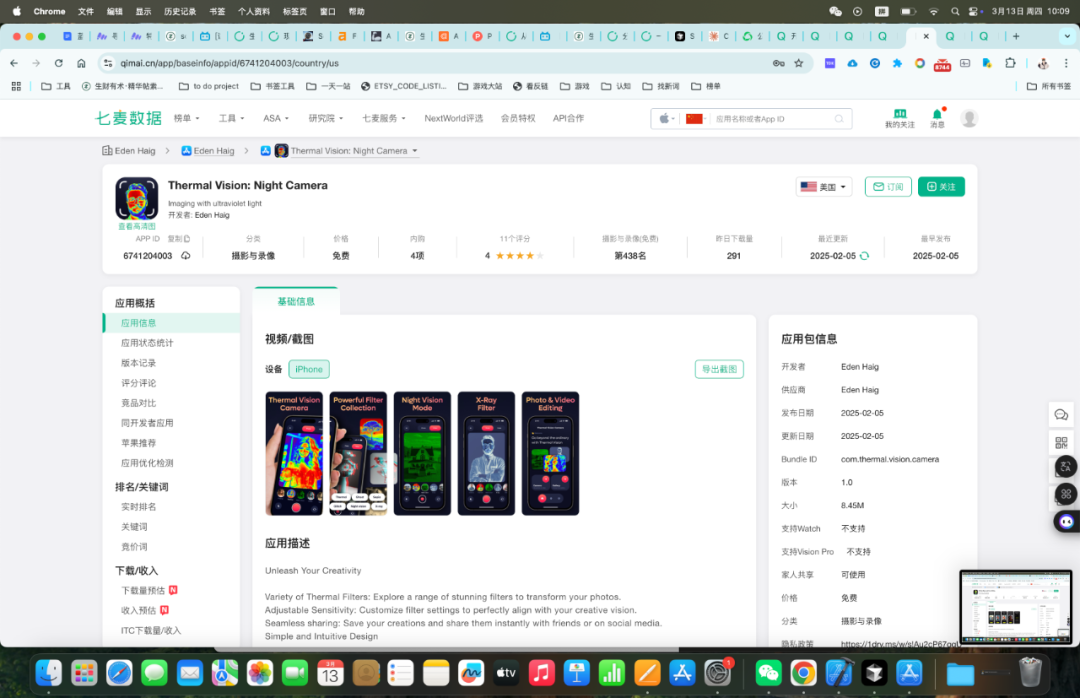Viewport: 1080px width, 698px height.
Task: Open QR code icon on right floating bar
Action: click(1061, 442)
